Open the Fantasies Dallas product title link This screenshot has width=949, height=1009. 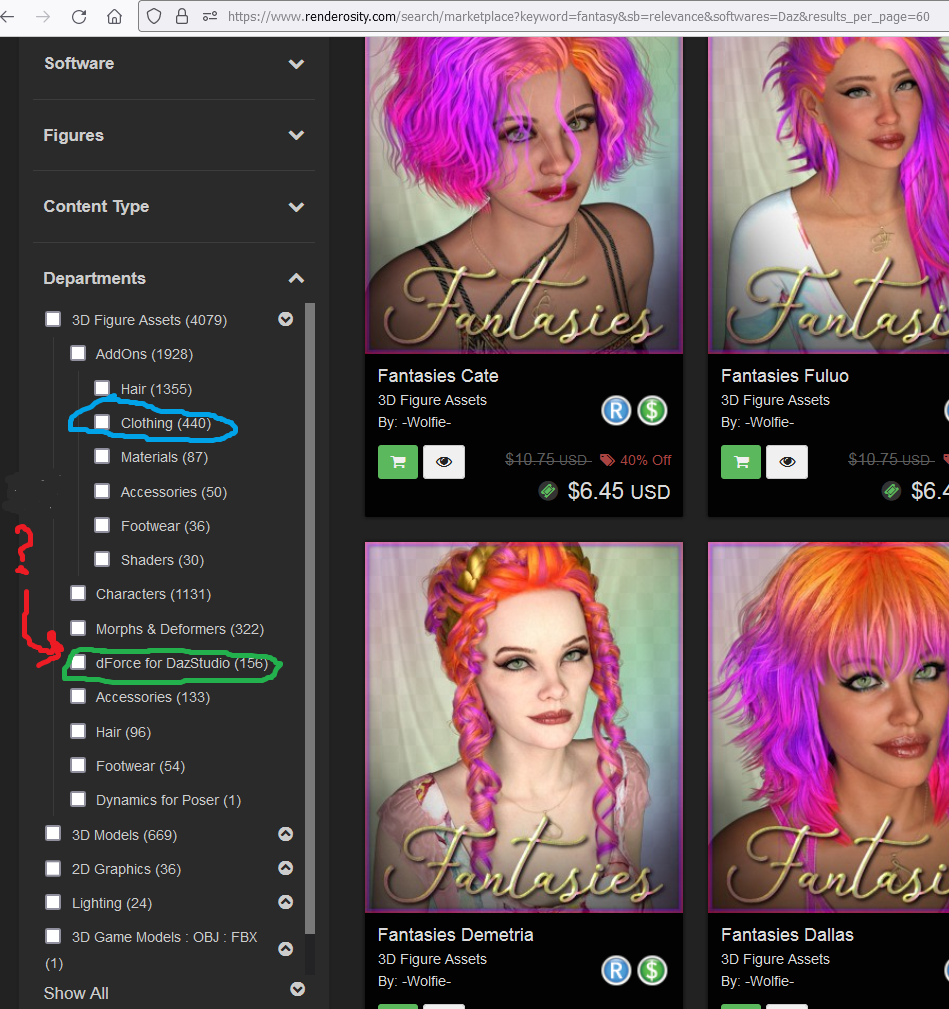[x=787, y=935]
